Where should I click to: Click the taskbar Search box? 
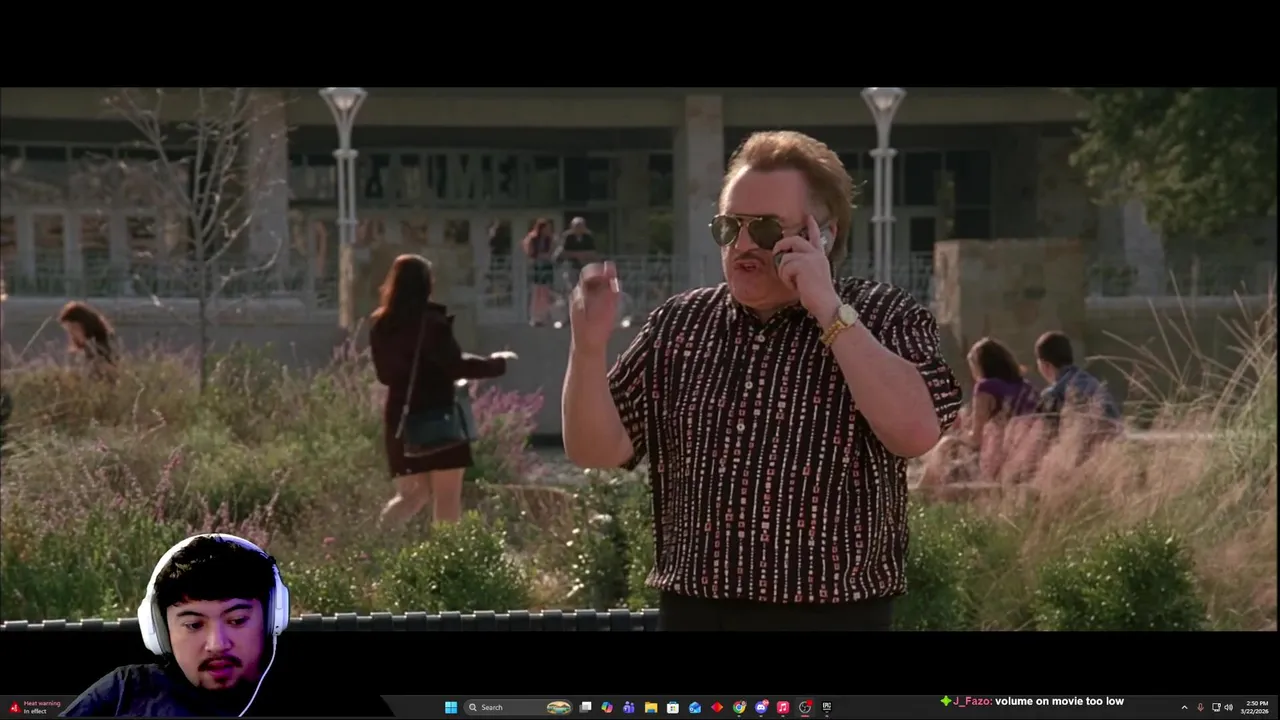tap(518, 707)
